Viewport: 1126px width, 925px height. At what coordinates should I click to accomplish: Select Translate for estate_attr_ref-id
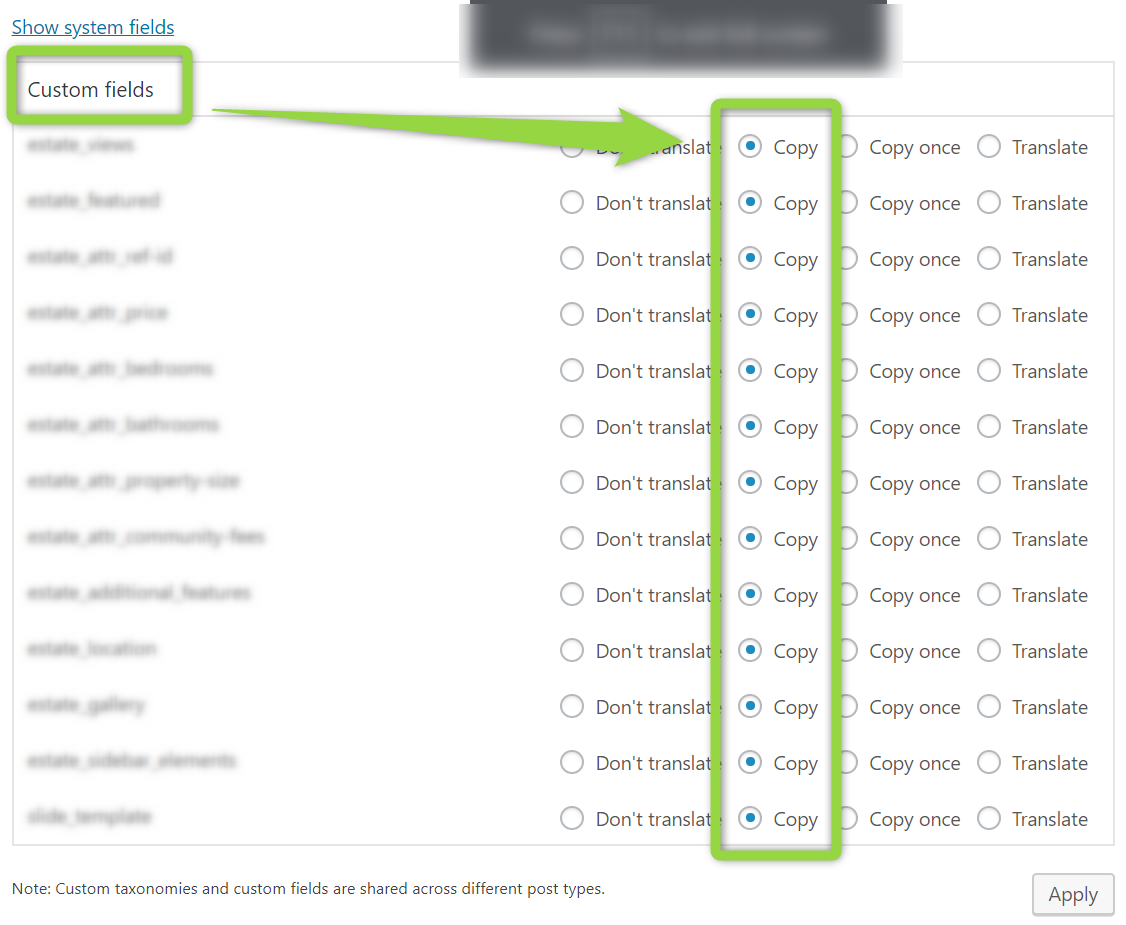(x=989, y=259)
